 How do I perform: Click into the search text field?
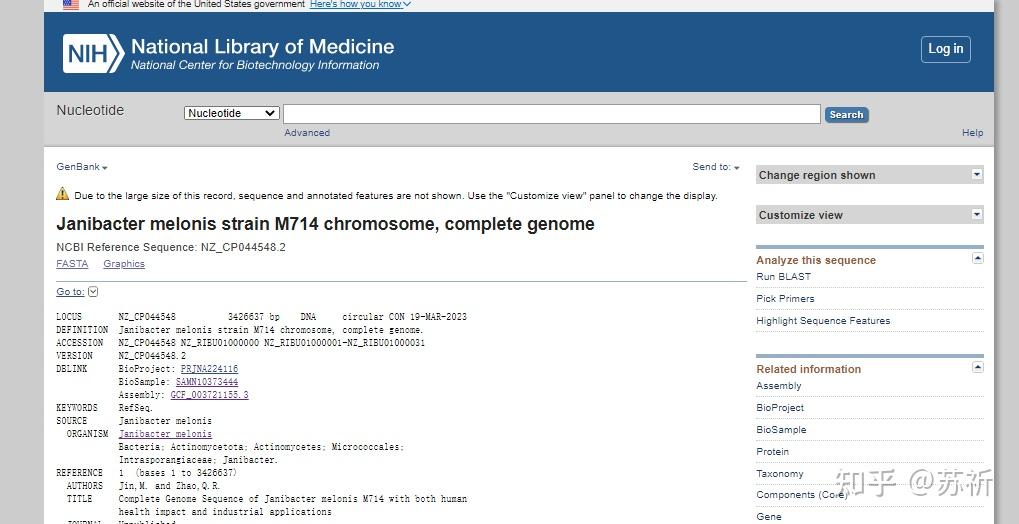tap(551, 114)
